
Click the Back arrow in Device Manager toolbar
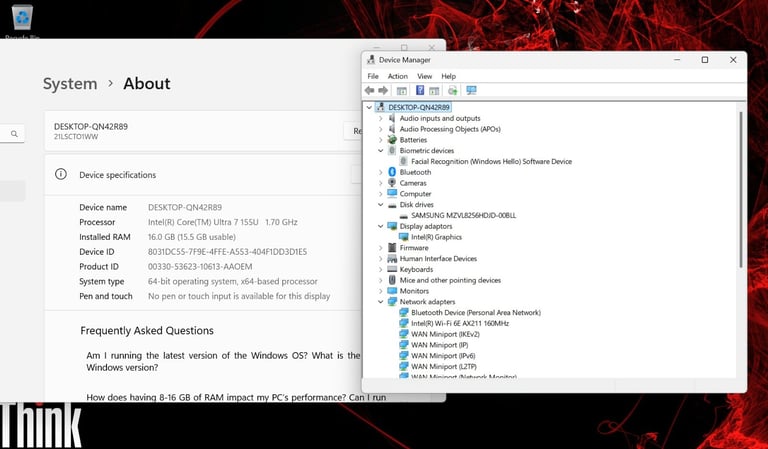370,91
